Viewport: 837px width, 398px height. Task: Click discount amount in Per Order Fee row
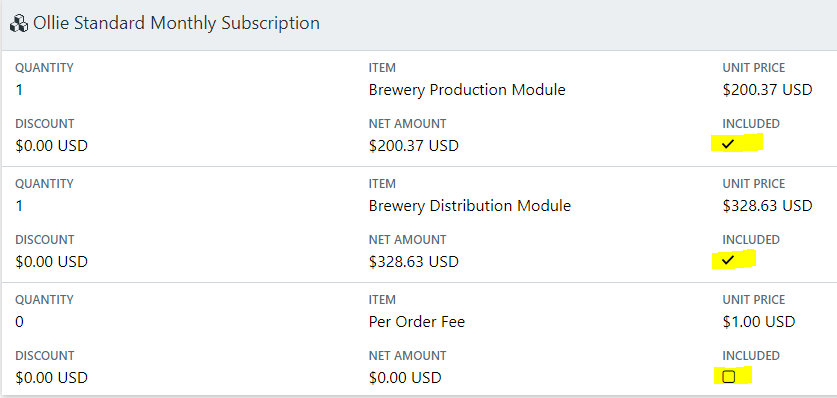click(x=51, y=378)
